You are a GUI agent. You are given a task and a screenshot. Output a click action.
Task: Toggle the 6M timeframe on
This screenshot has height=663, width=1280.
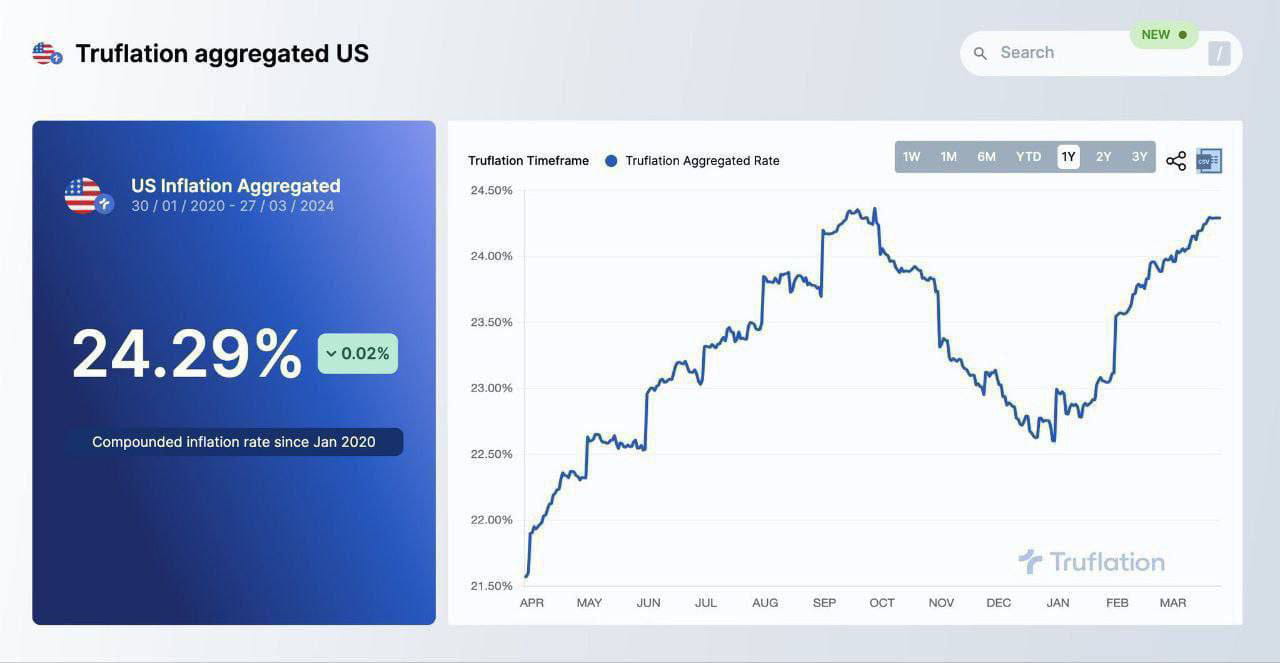click(986, 156)
